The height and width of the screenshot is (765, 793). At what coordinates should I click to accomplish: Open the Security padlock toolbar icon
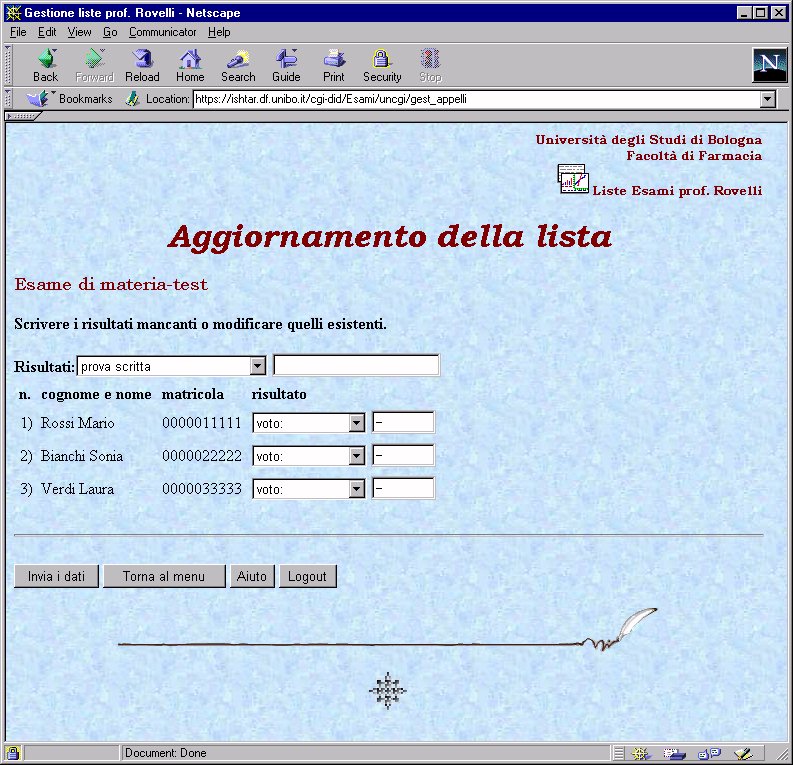coord(382,66)
